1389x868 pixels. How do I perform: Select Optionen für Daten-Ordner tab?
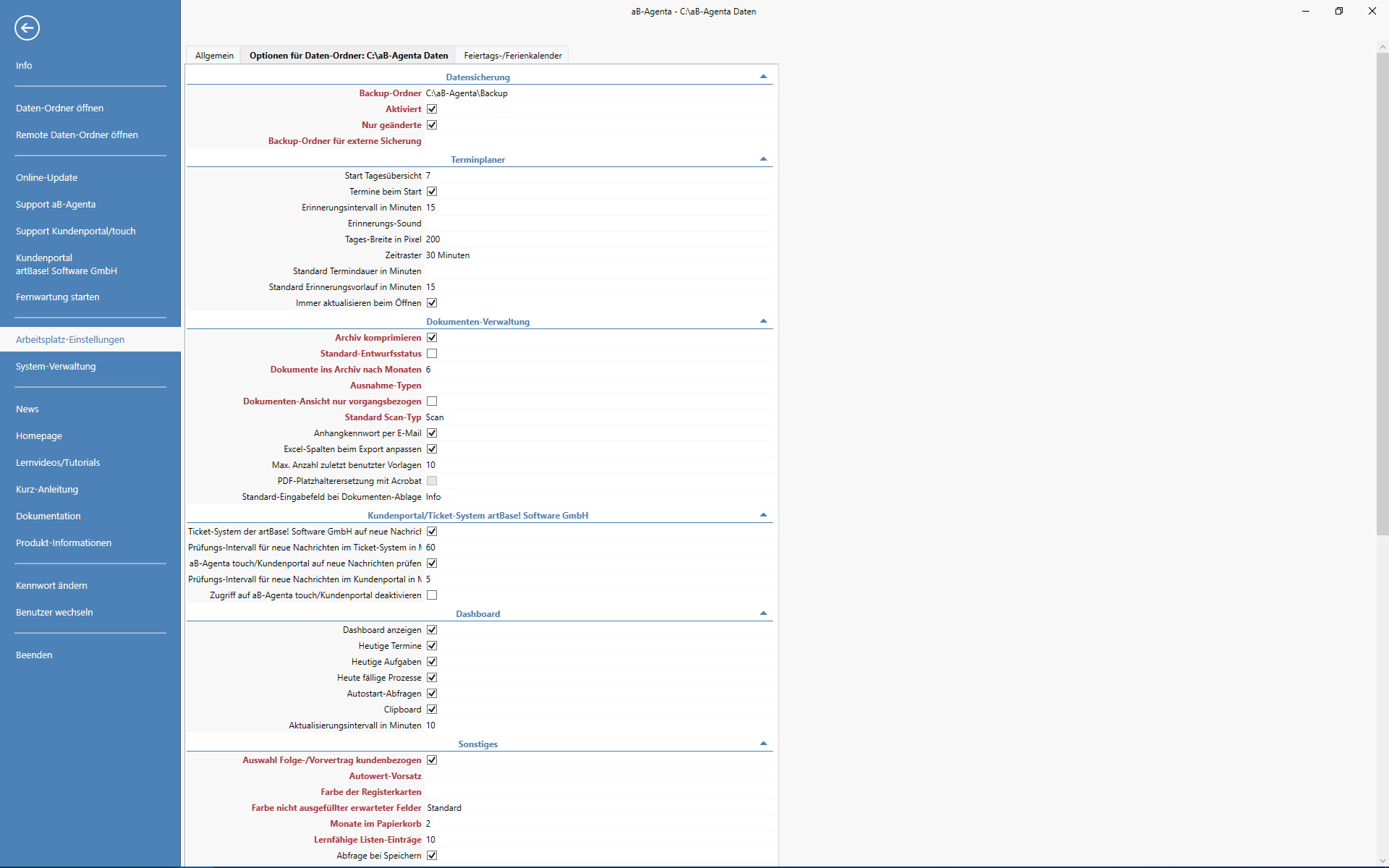coord(349,56)
